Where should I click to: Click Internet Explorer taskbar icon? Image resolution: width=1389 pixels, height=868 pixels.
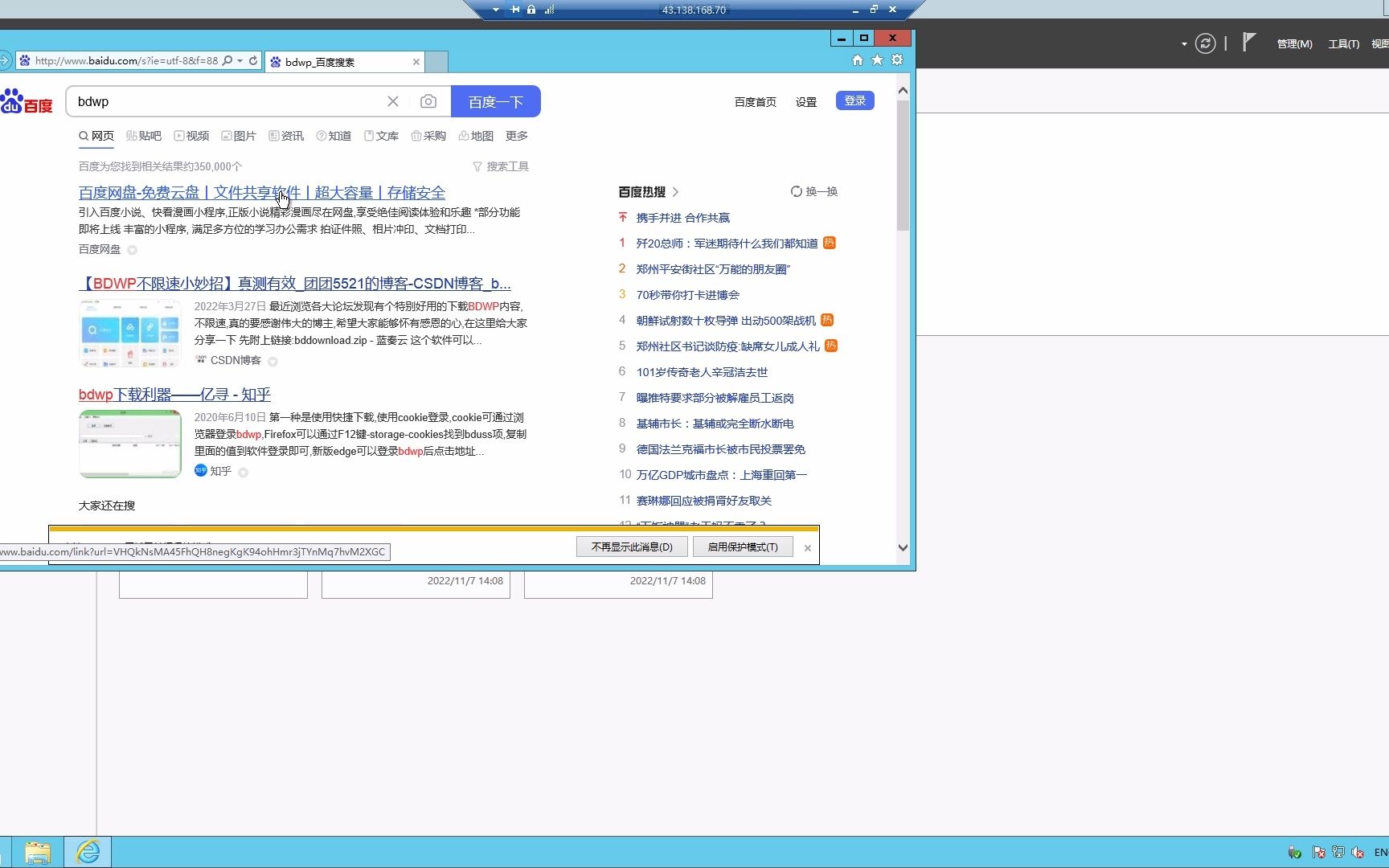[x=88, y=852]
